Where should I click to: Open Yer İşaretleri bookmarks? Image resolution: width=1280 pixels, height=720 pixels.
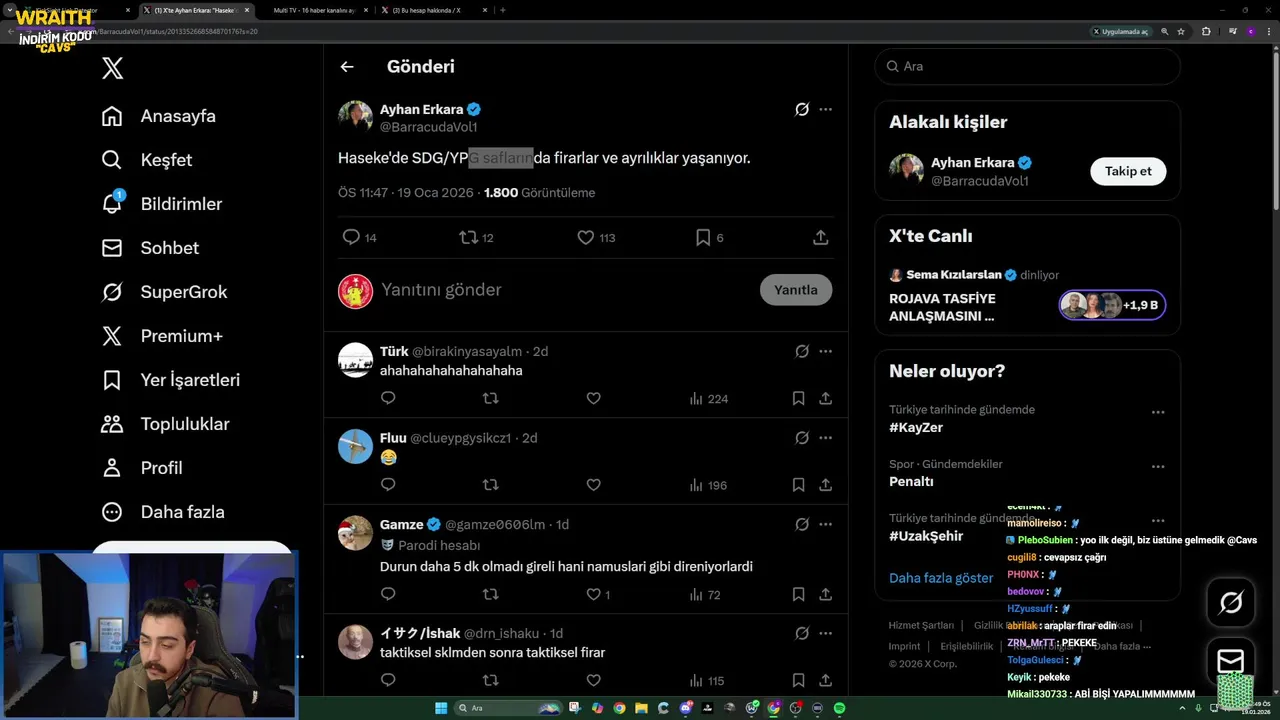point(171,380)
